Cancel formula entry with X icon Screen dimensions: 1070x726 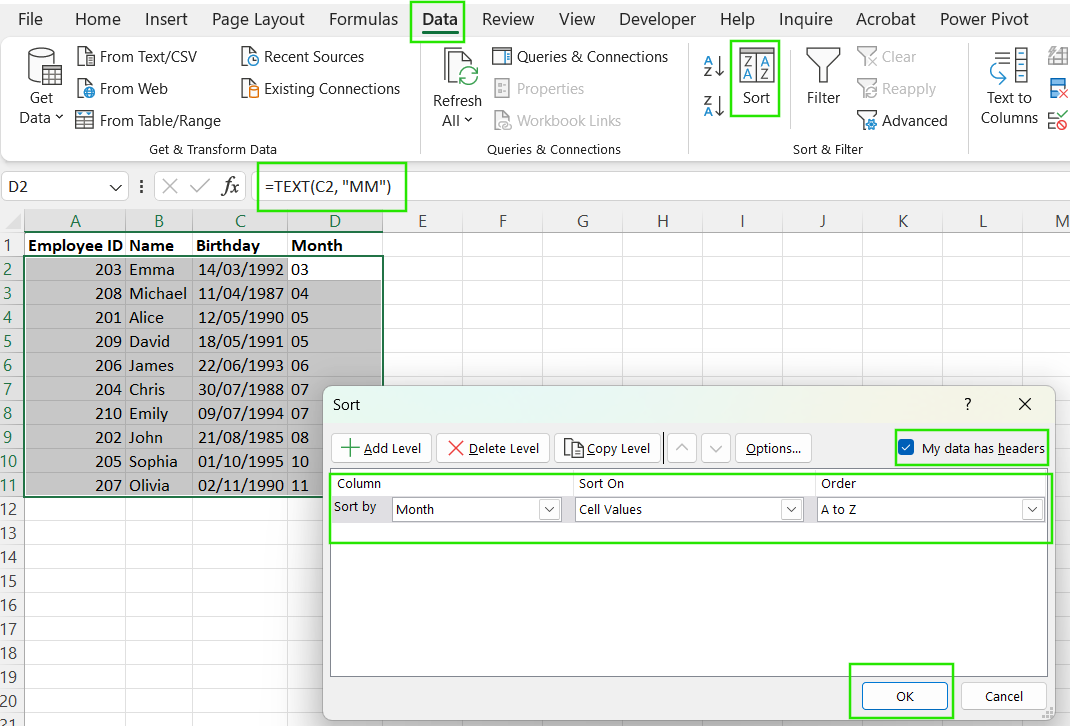(170, 186)
